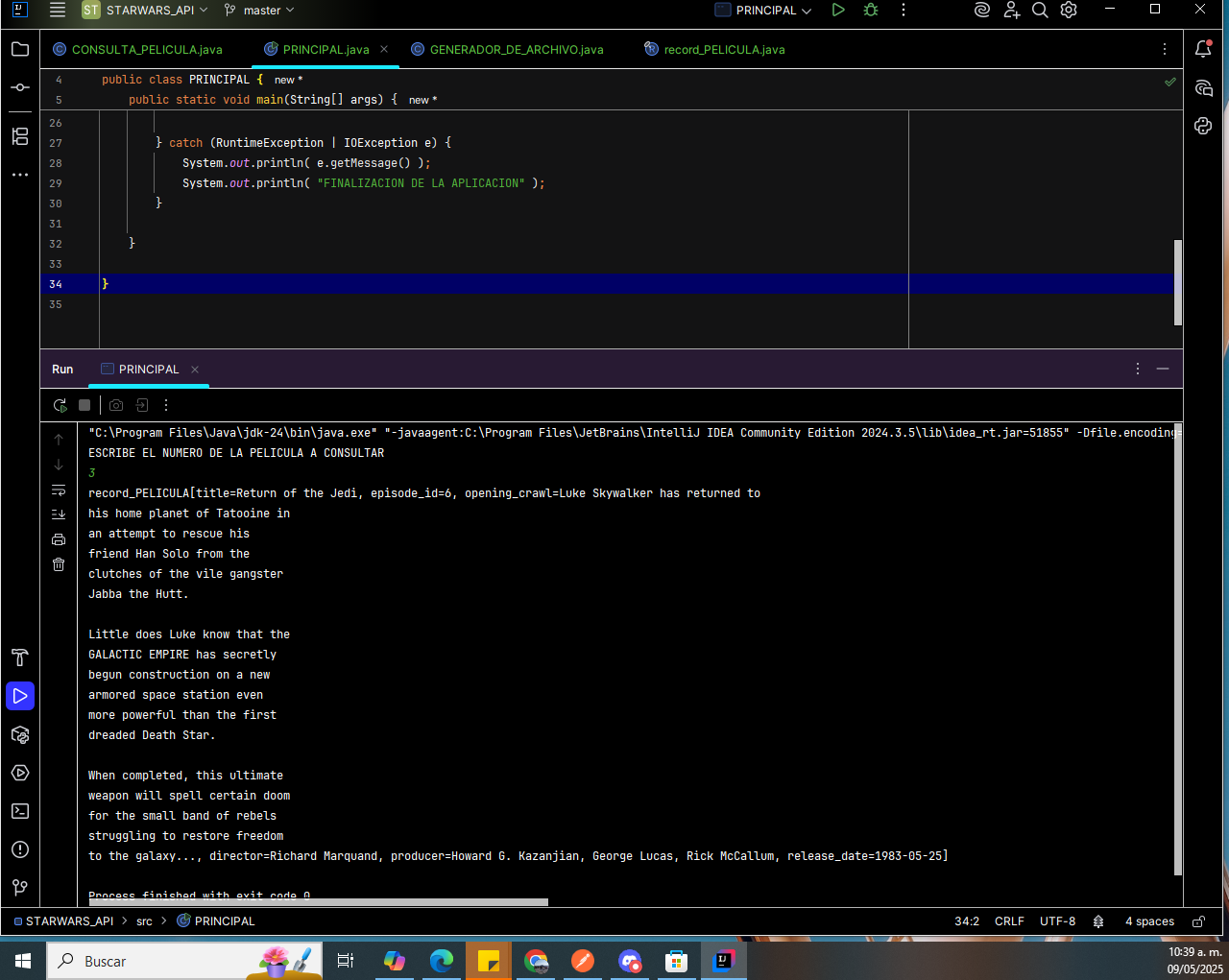The height and width of the screenshot is (980, 1229).
Task: Click the Run panel label
Action: coord(62,370)
